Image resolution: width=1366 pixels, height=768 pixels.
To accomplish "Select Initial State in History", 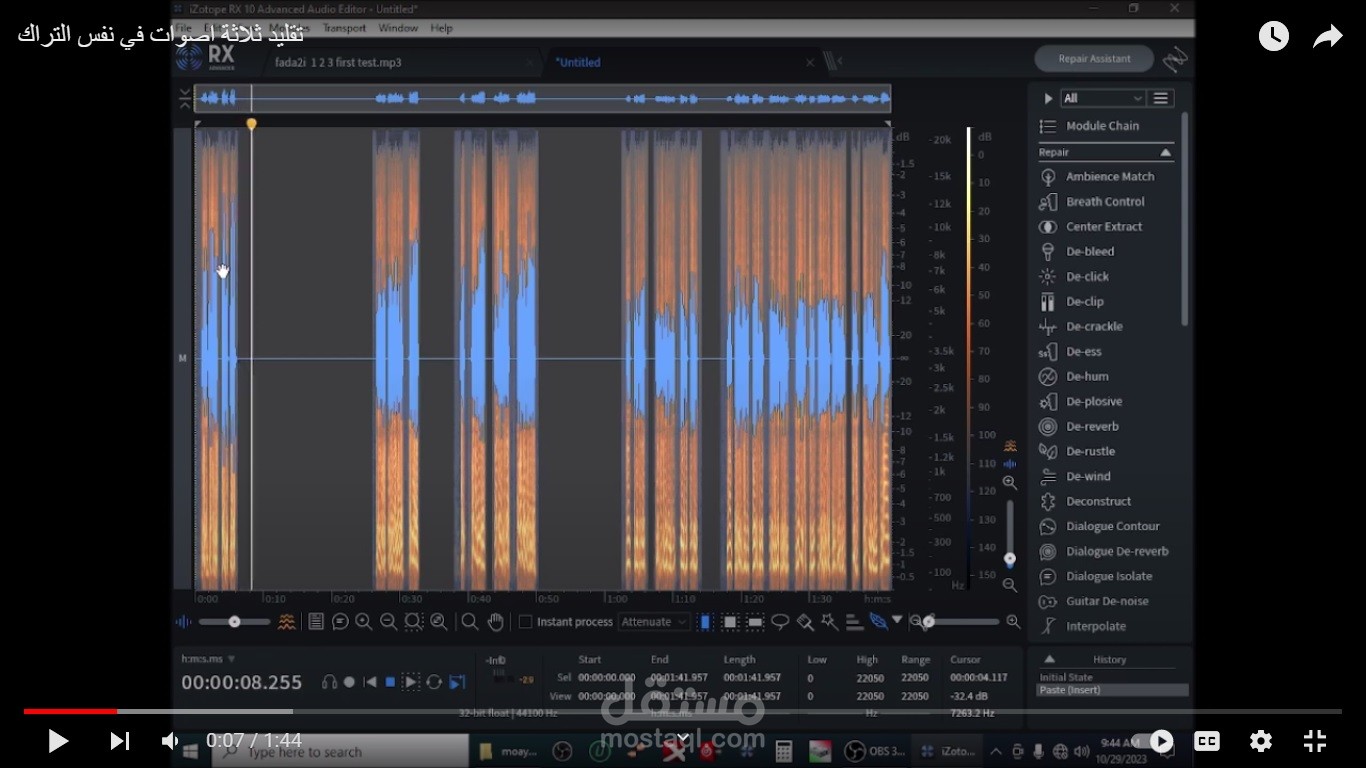I will coord(1066,678).
